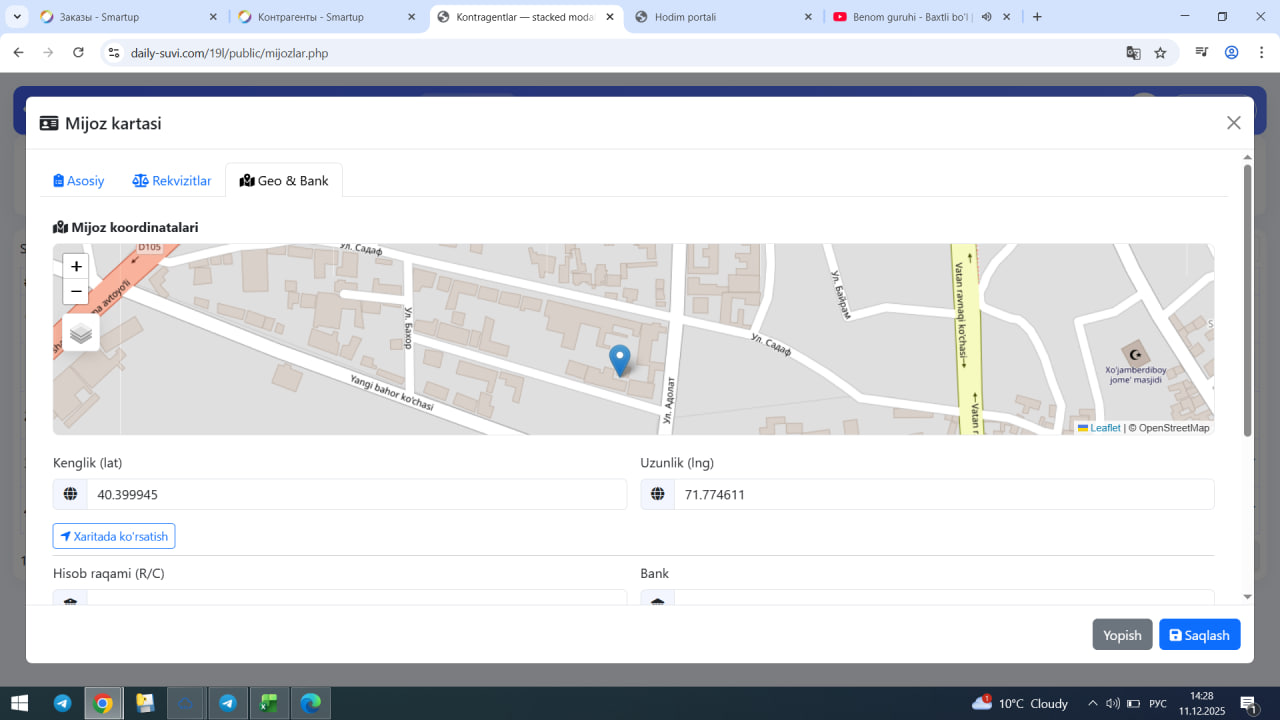Expand the browser tab search dropdown

point(17,17)
